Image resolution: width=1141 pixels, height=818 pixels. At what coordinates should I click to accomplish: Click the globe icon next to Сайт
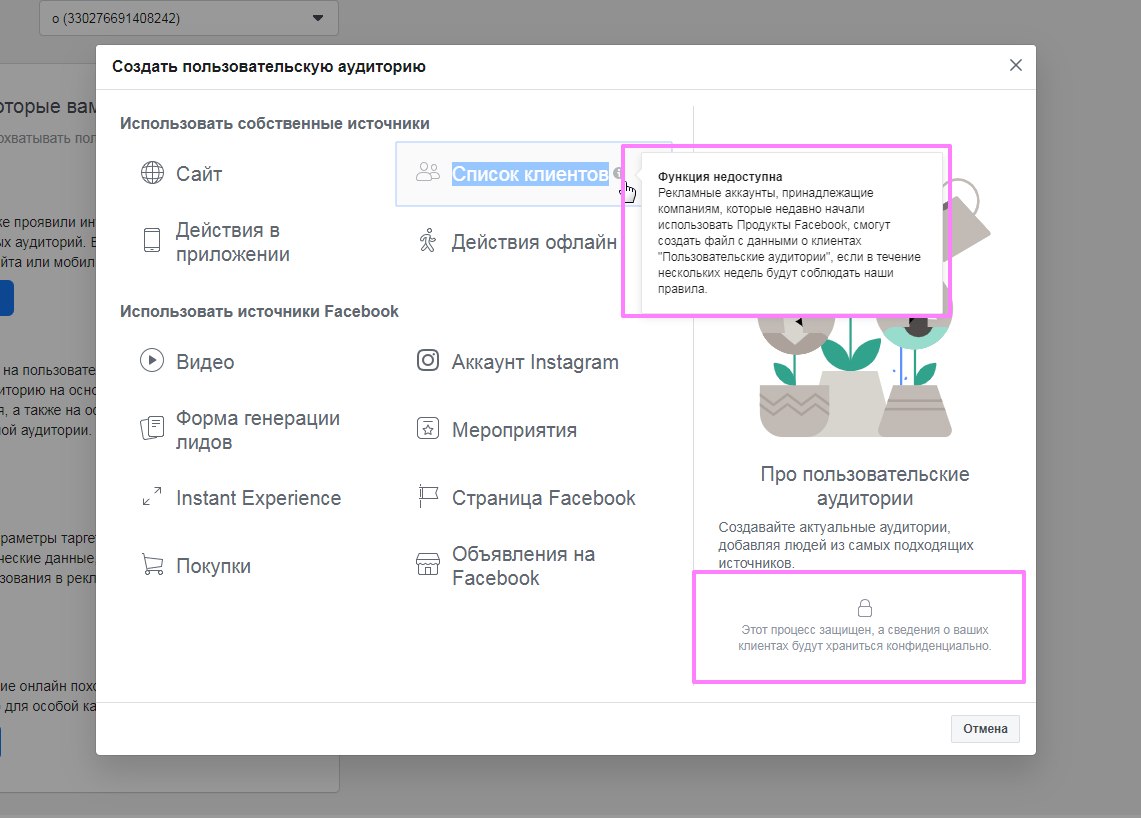tap(152, 173)
